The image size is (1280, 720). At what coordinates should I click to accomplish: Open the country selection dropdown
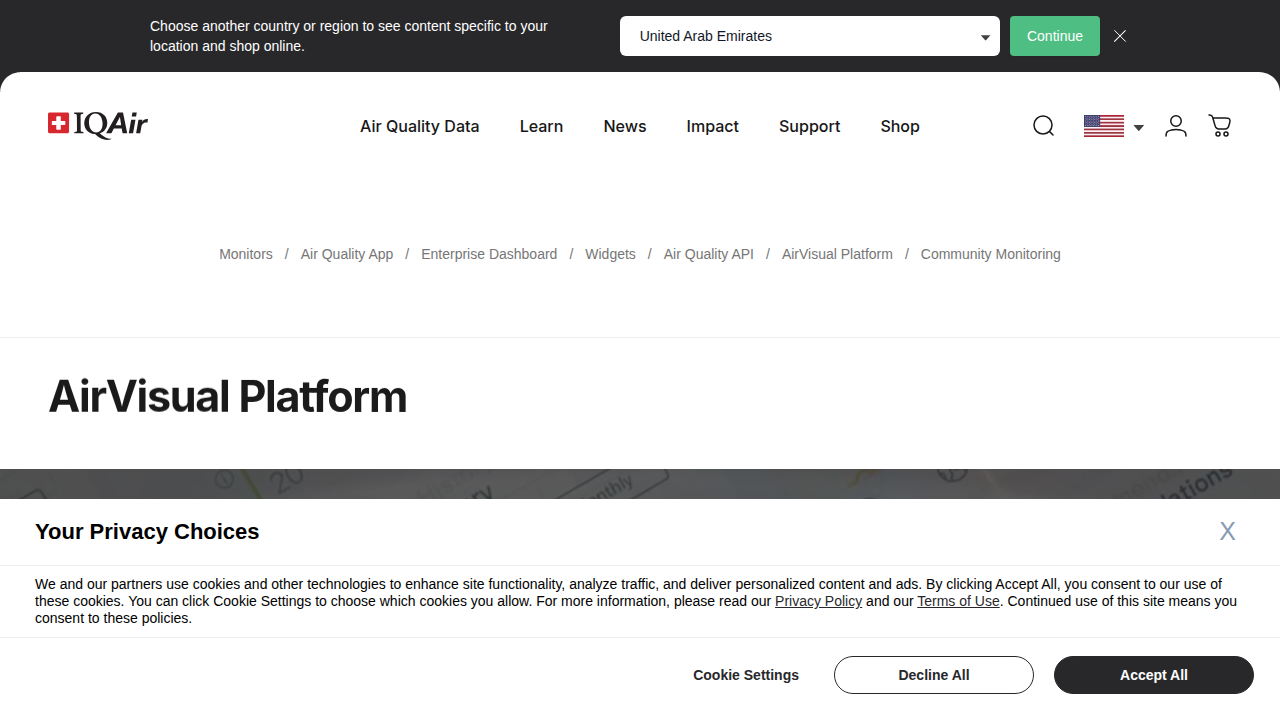coord(810,36)
